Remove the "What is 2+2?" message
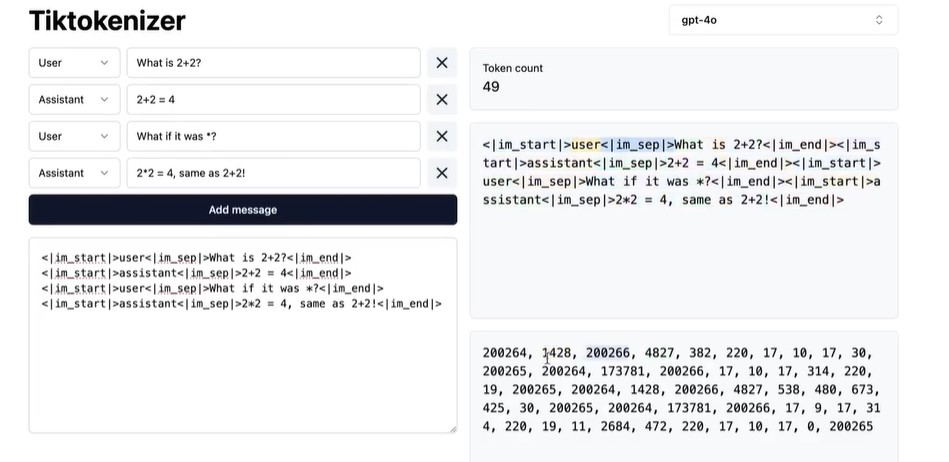 [x=441, y=63]
